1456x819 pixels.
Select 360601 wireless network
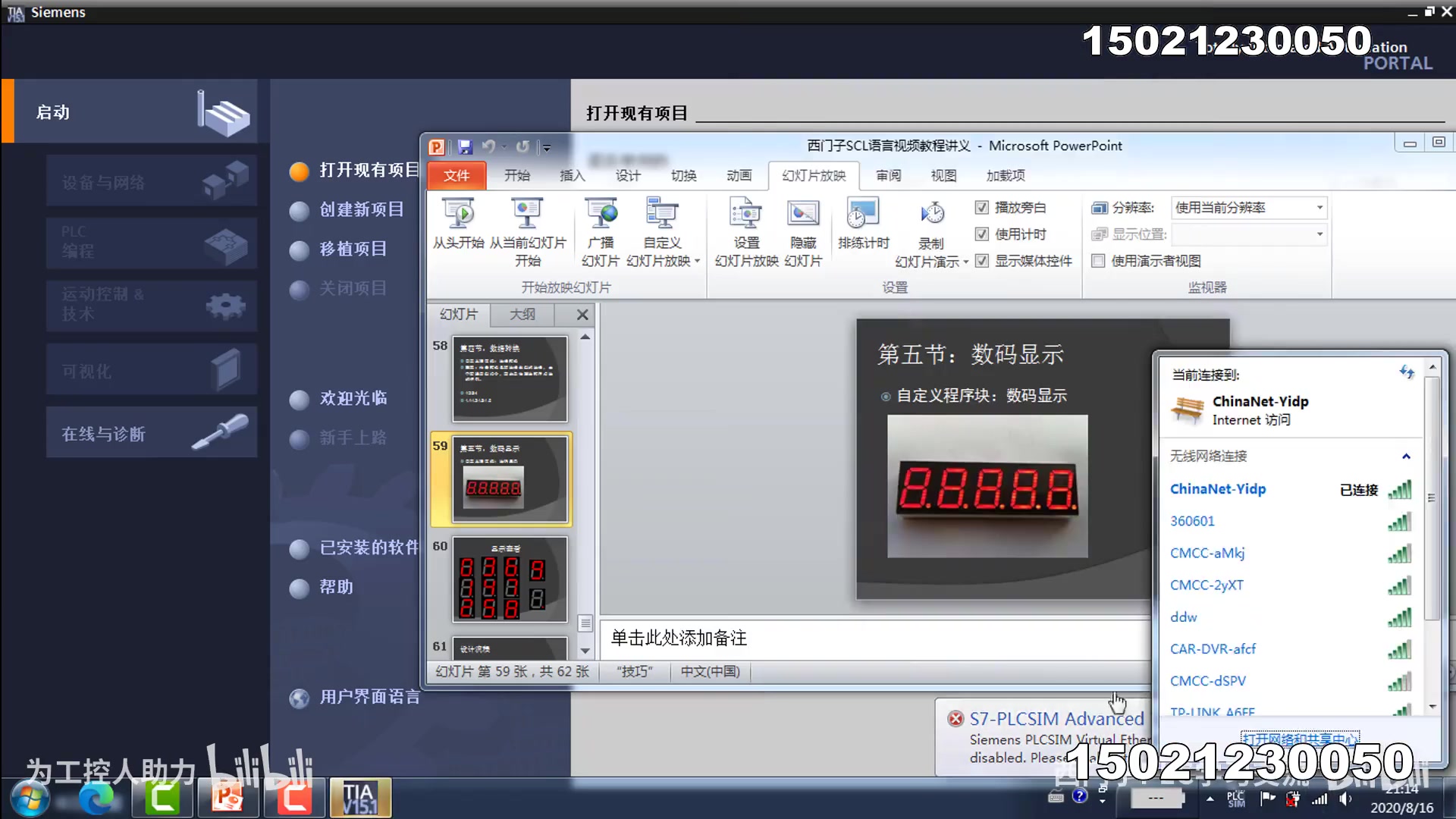[1291, 521]
